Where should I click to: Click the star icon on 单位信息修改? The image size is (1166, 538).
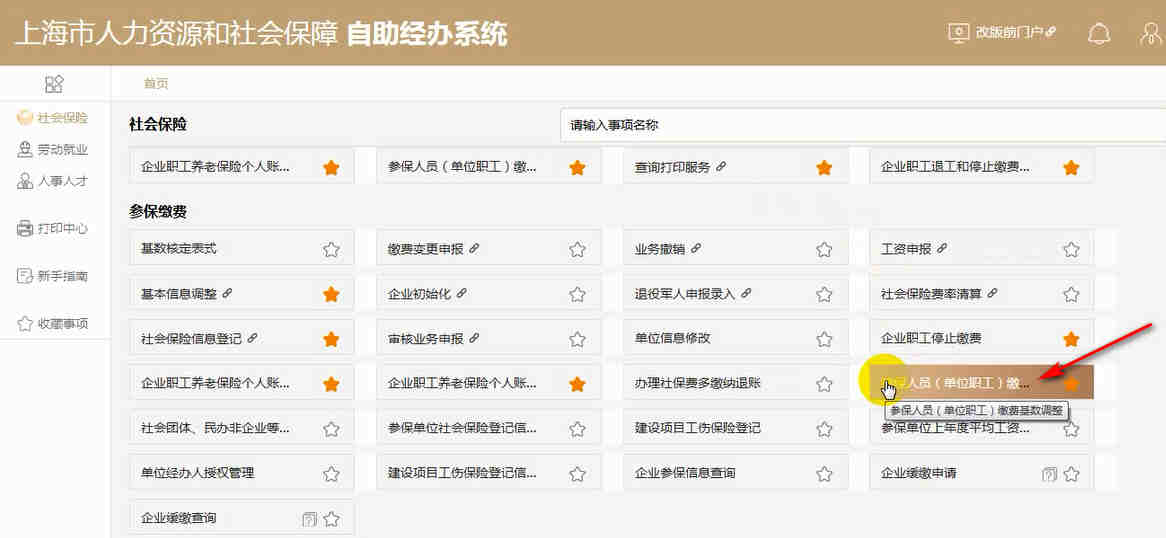pyautogui.click(x=824, y=339)
